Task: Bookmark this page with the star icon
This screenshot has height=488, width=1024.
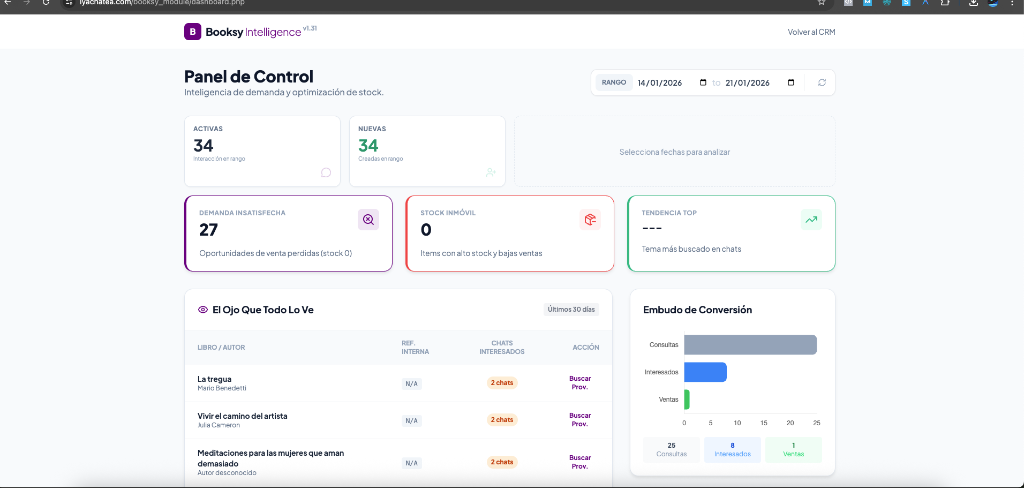Action: [x=821, y=3]
